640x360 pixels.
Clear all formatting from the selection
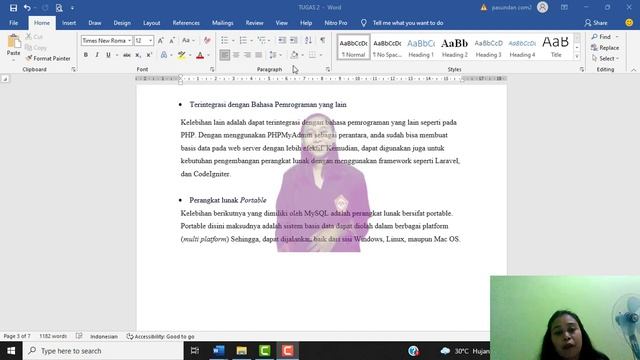(207, 40)
